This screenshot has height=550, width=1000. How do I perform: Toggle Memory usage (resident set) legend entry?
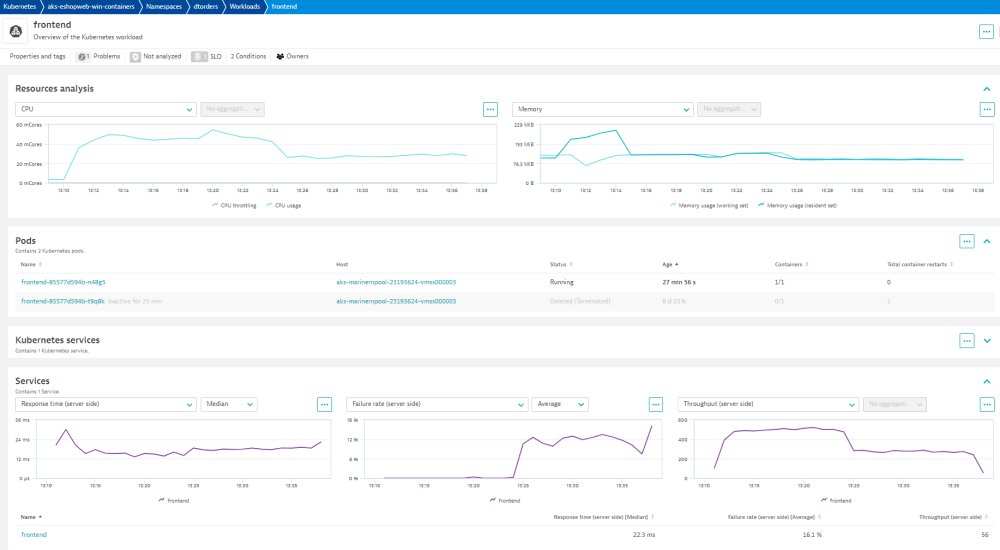800,205
